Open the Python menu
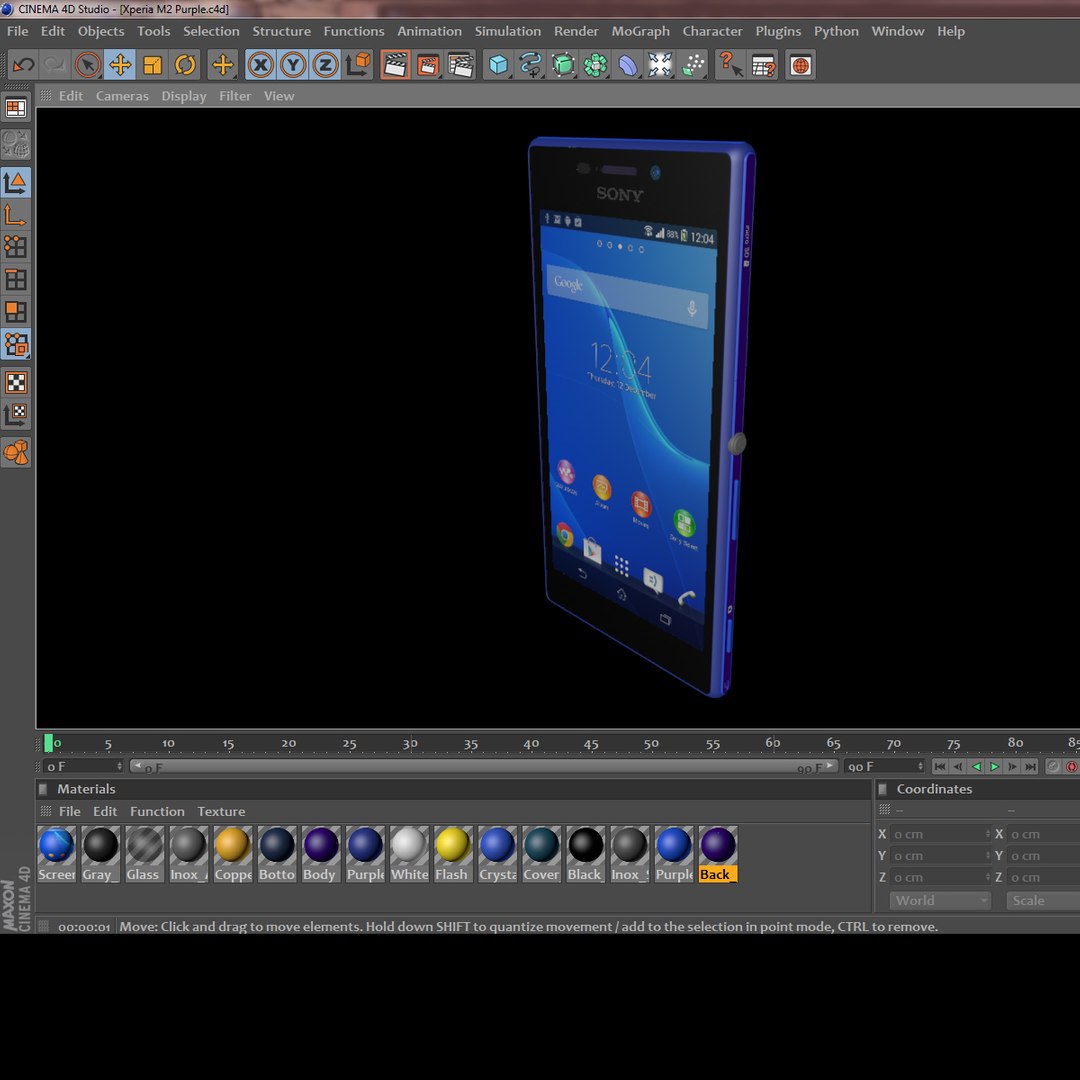1080x1080 pixels. pos(836,31)
